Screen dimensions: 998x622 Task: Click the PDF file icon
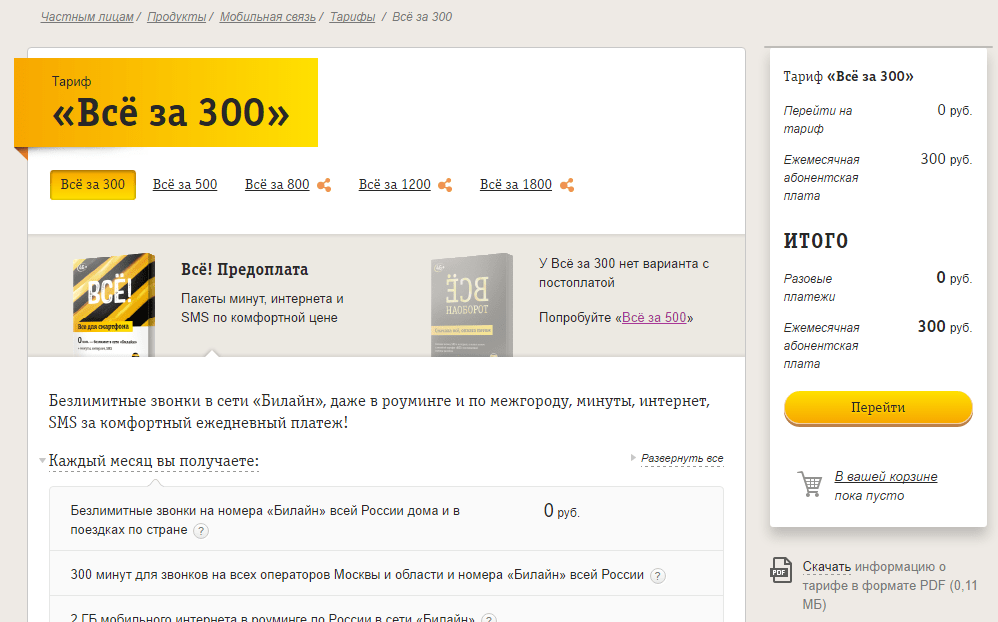pos(781,570)
